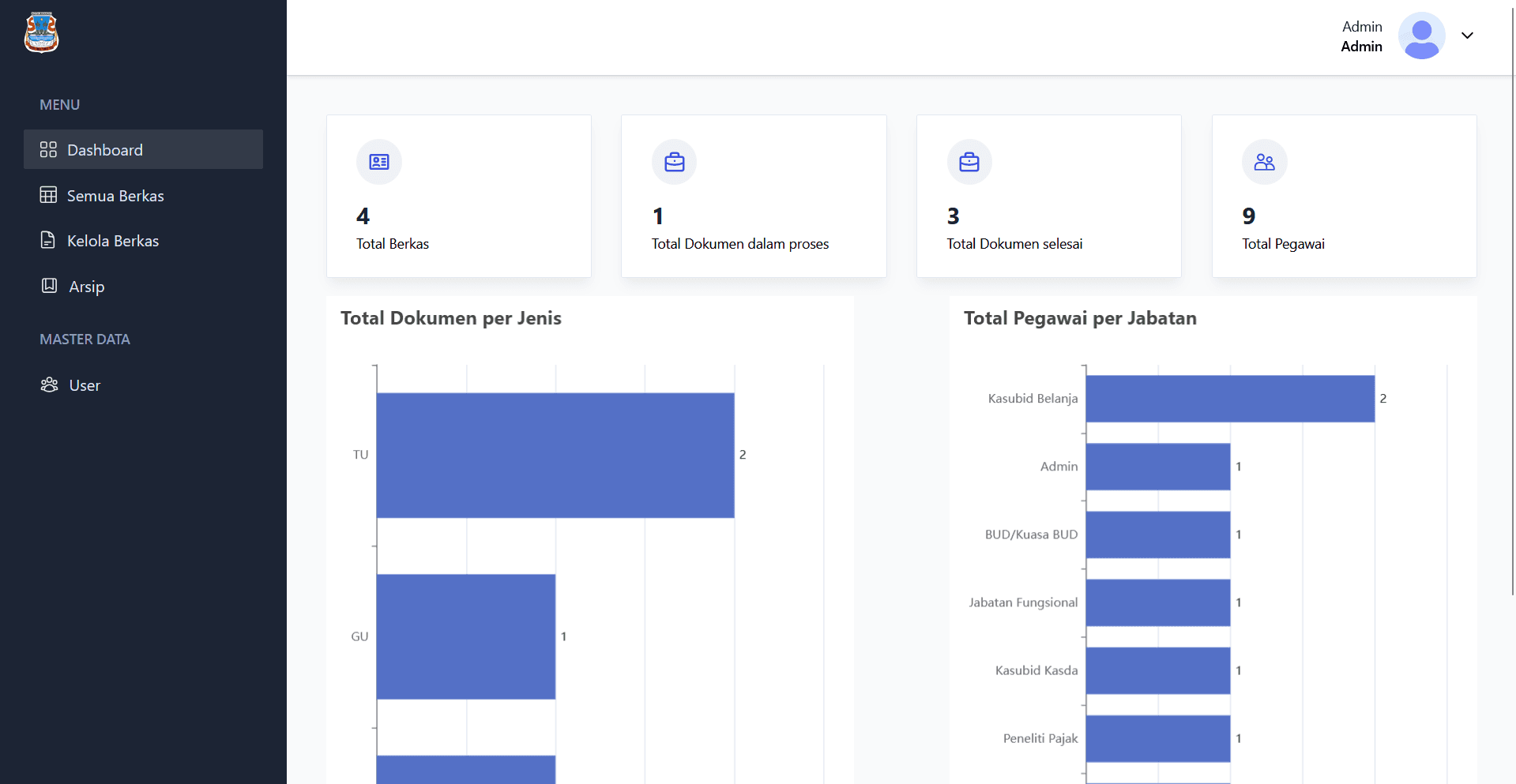This screenshot has width=1516, height=784.
Task: Click the TU axis label
Action: tap(360, 455)
